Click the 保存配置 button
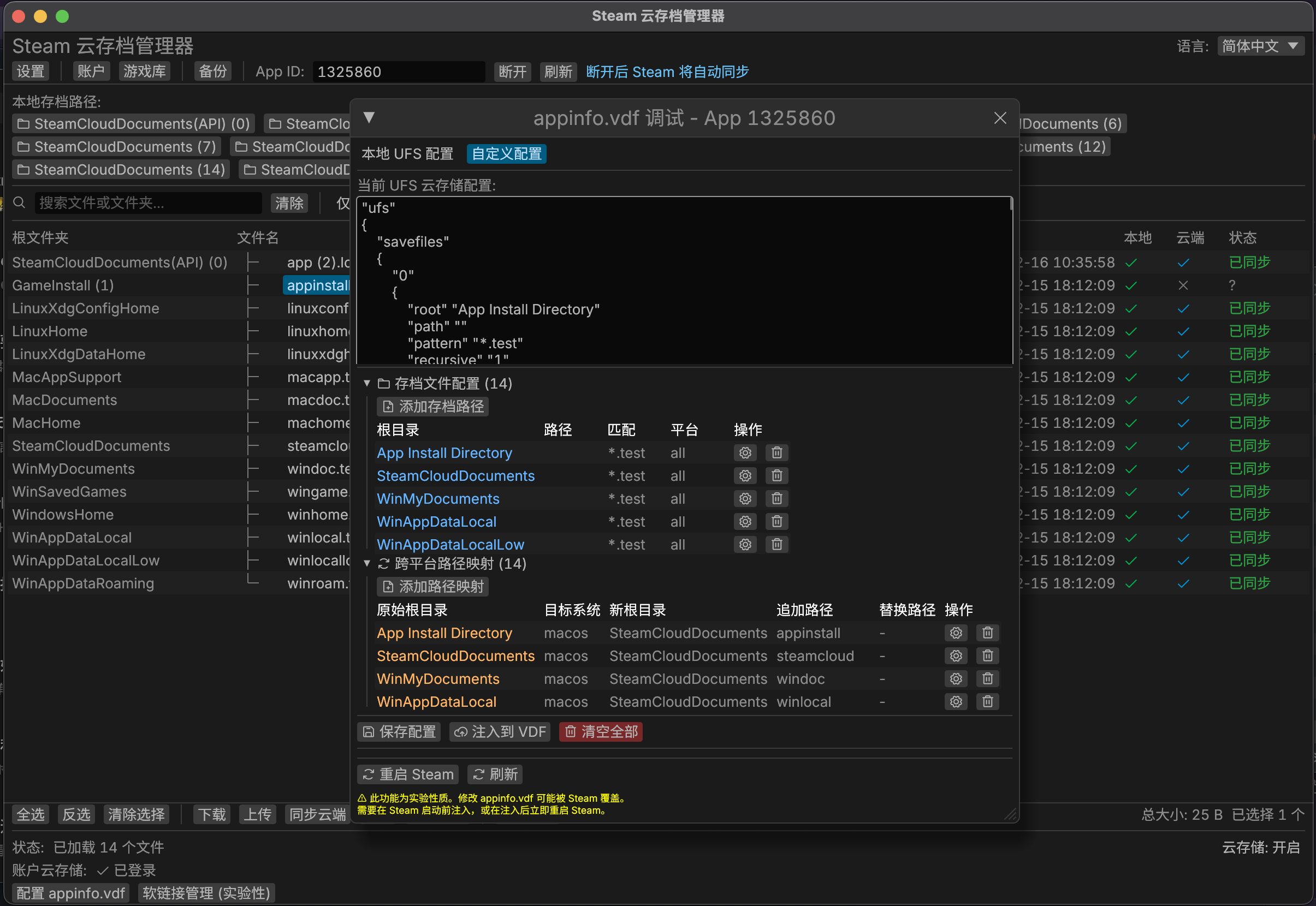 [399, 732]
